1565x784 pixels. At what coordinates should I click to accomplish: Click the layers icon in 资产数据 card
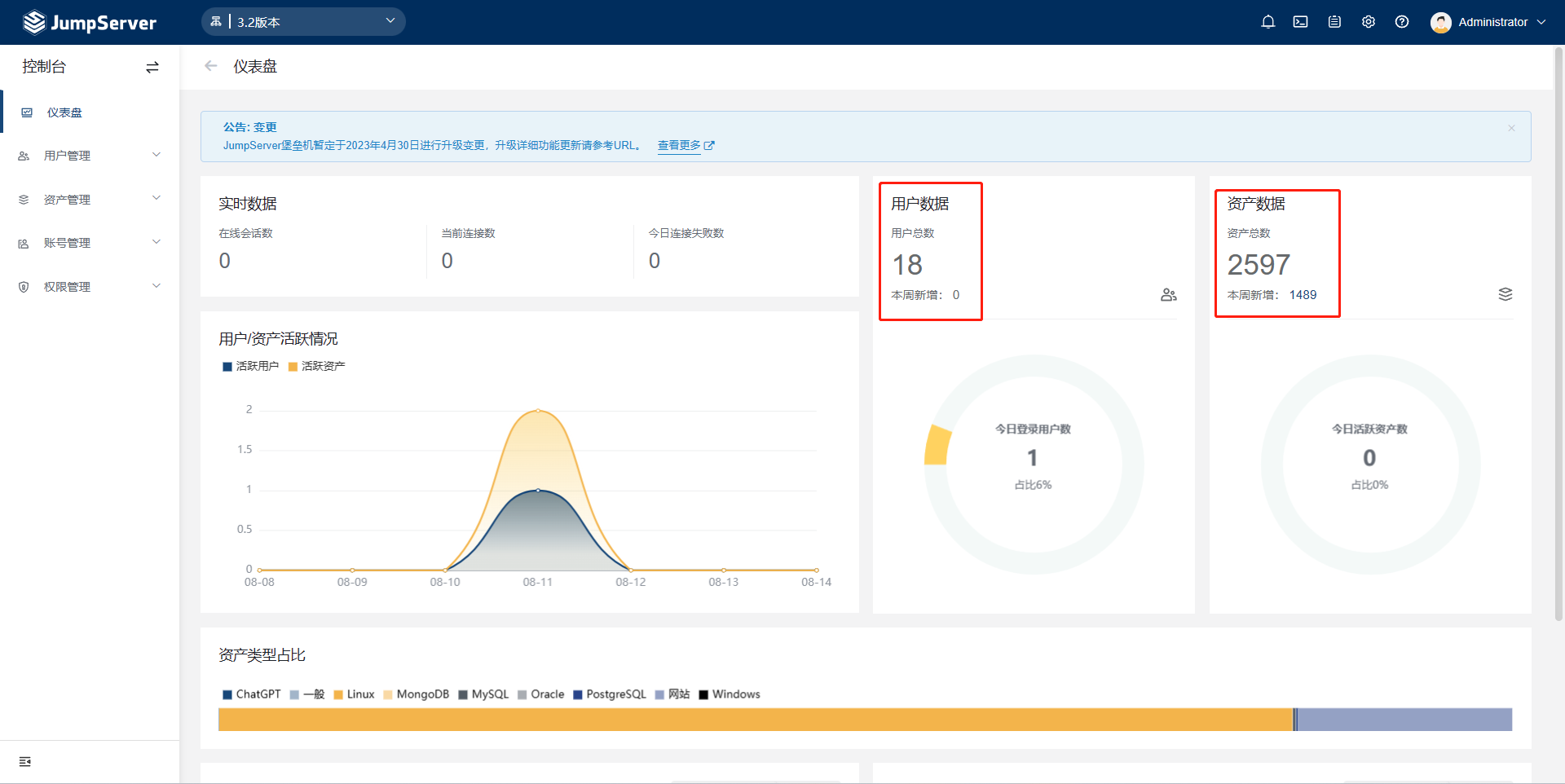(x=1505, y=294)
